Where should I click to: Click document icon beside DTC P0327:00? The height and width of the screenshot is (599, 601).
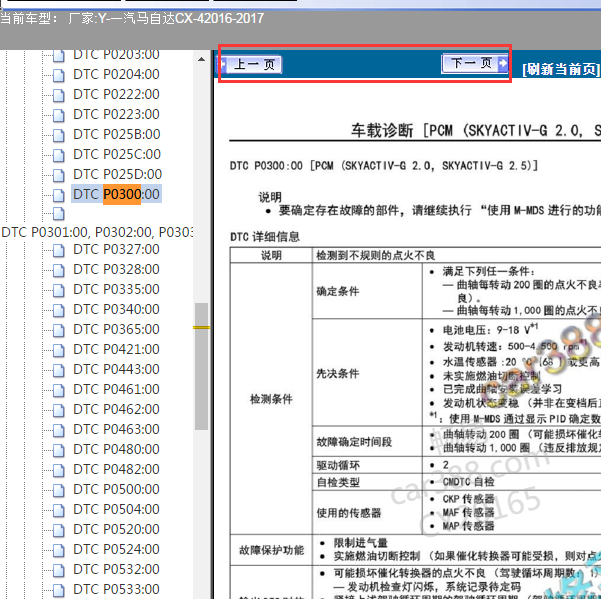[59, 250]
